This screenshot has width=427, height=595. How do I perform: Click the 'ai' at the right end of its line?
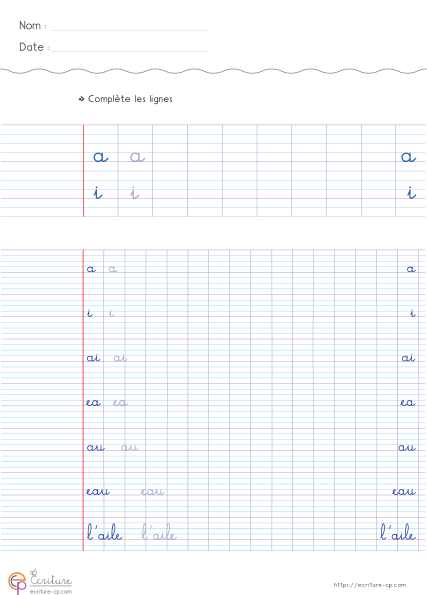pyautogui.click(x=408, y=357)
